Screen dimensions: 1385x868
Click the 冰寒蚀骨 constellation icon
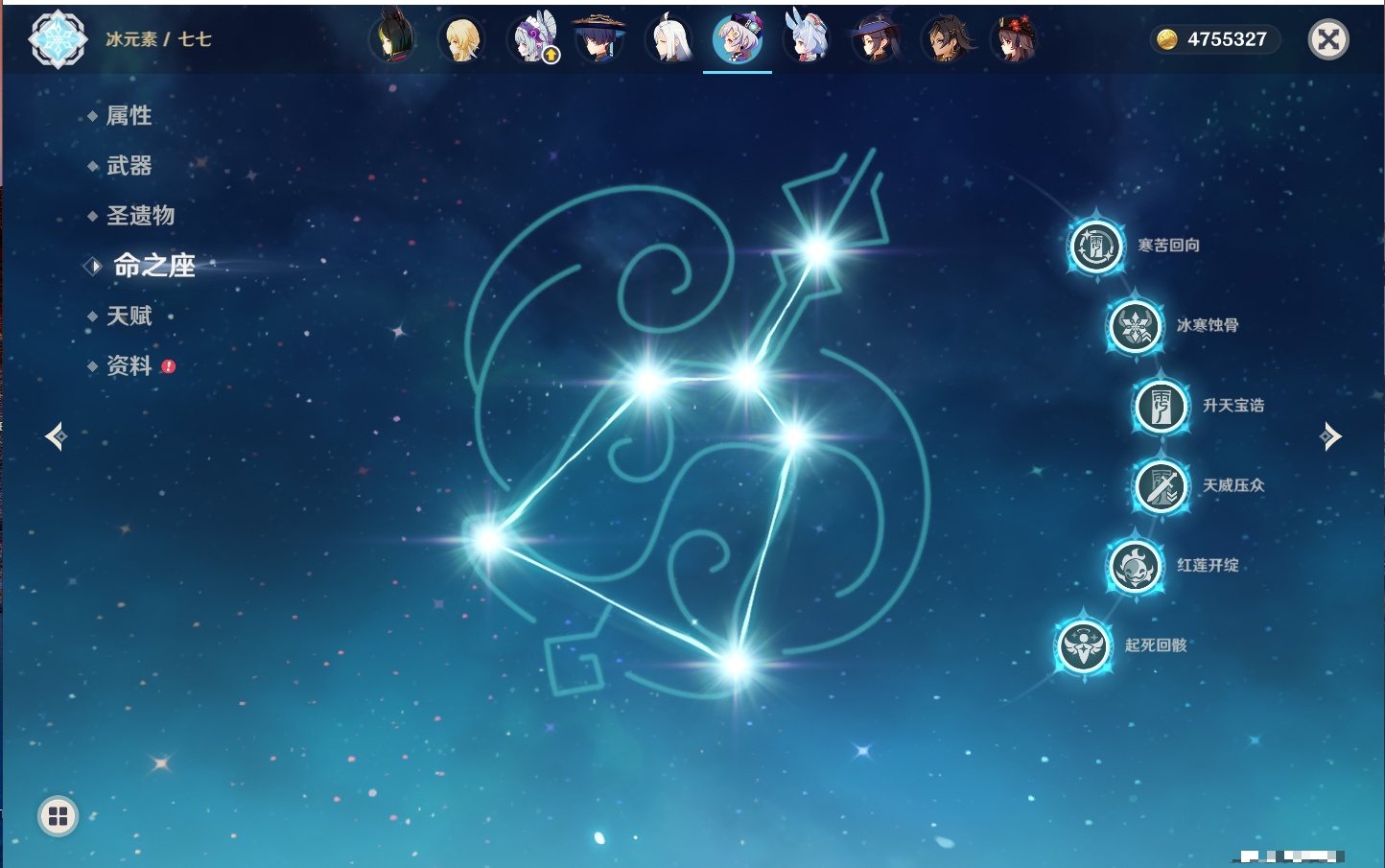pyautogui.click(x=1135, y=326)
